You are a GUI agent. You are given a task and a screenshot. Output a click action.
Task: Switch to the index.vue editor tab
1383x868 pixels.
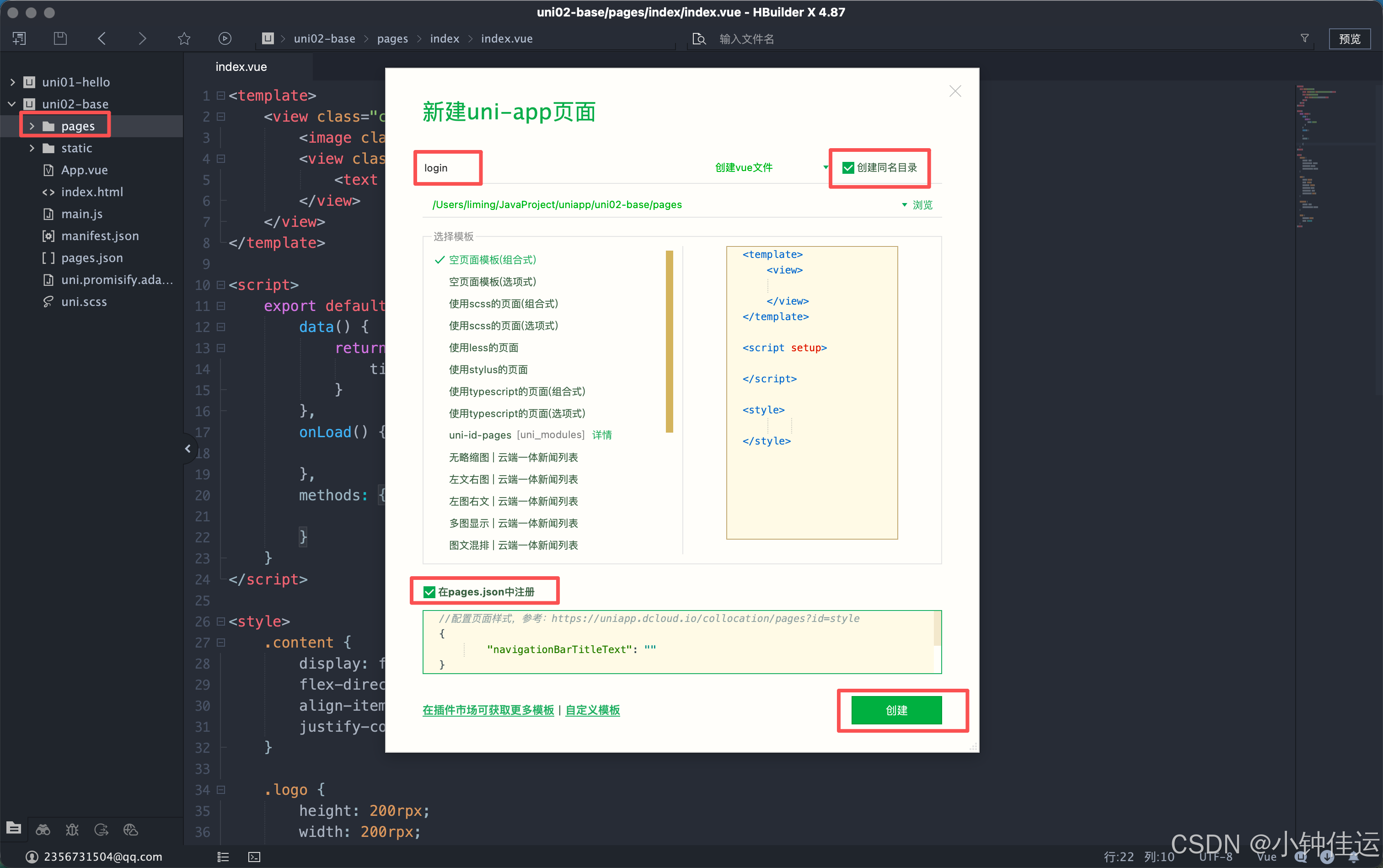(x=241, y=67)
